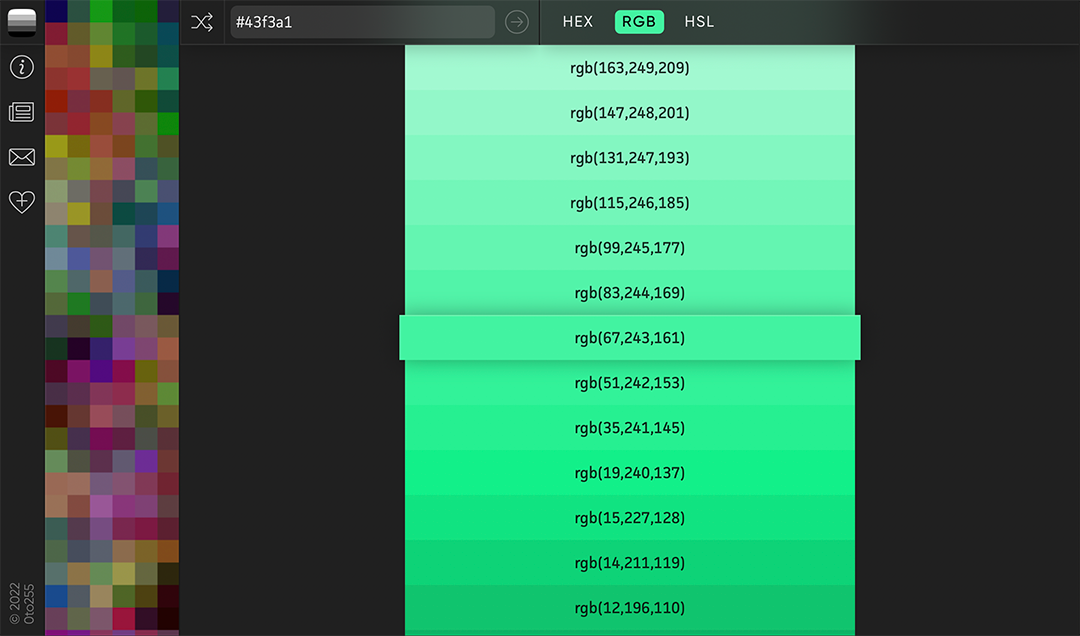Choose the rgb(12,196,110) dark green shade
This screenshot has height=636, width=1080.
[x=629, y=607]
